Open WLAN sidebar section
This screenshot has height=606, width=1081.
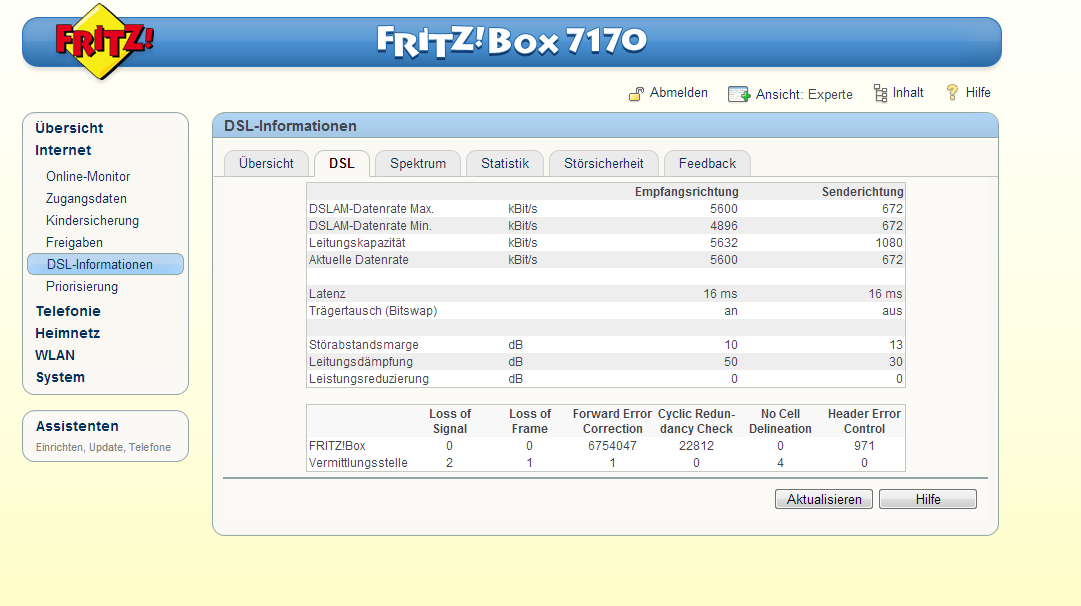(55, 355)
